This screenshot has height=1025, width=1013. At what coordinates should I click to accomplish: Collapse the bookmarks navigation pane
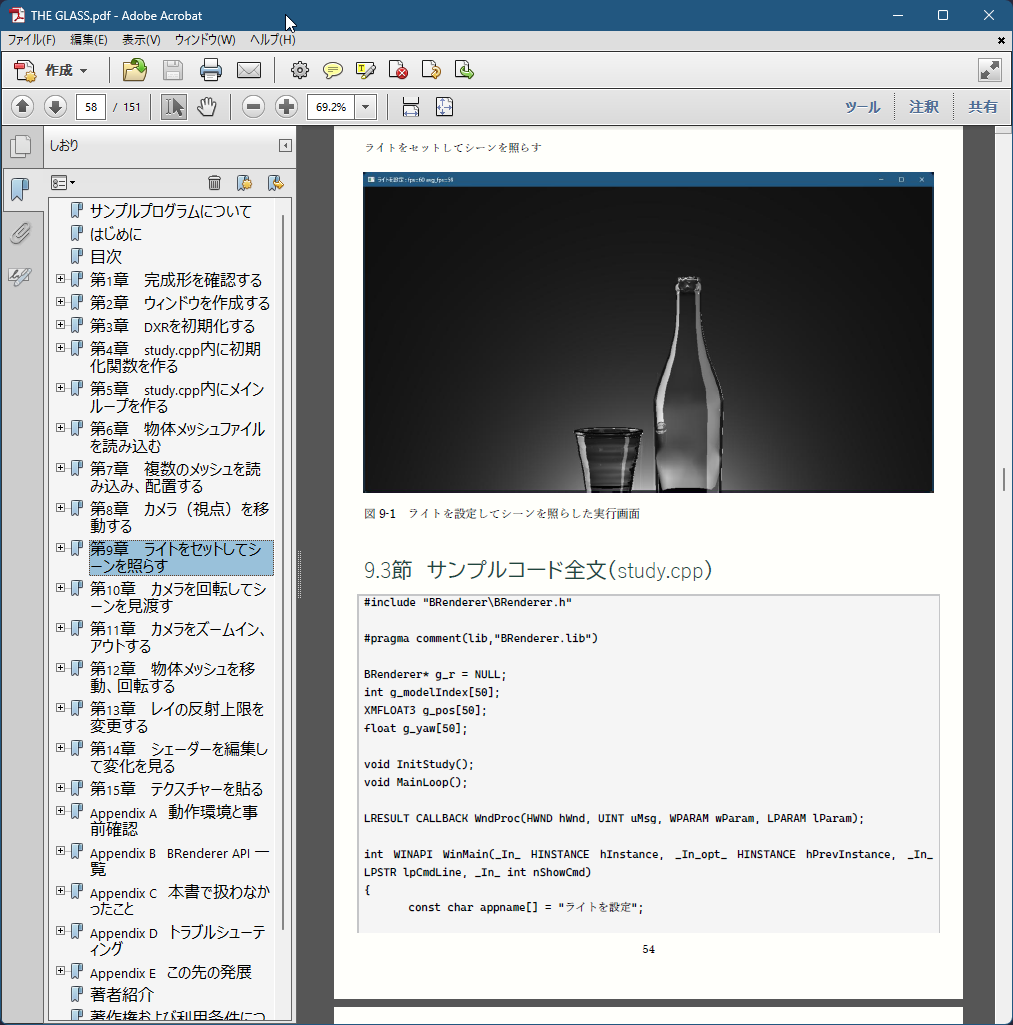point(285,146)
